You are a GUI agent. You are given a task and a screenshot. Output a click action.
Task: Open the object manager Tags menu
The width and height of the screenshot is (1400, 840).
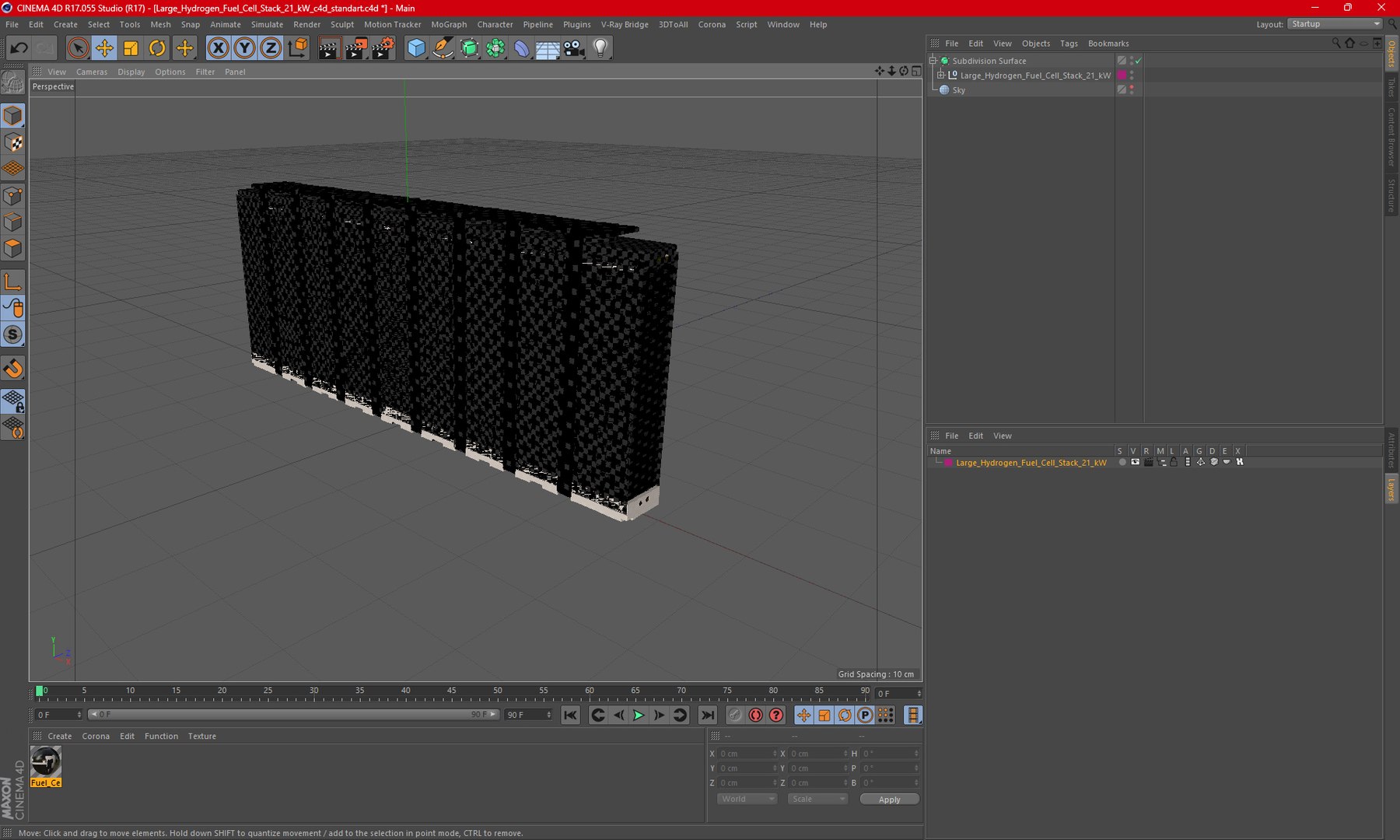pos(1069,44)
